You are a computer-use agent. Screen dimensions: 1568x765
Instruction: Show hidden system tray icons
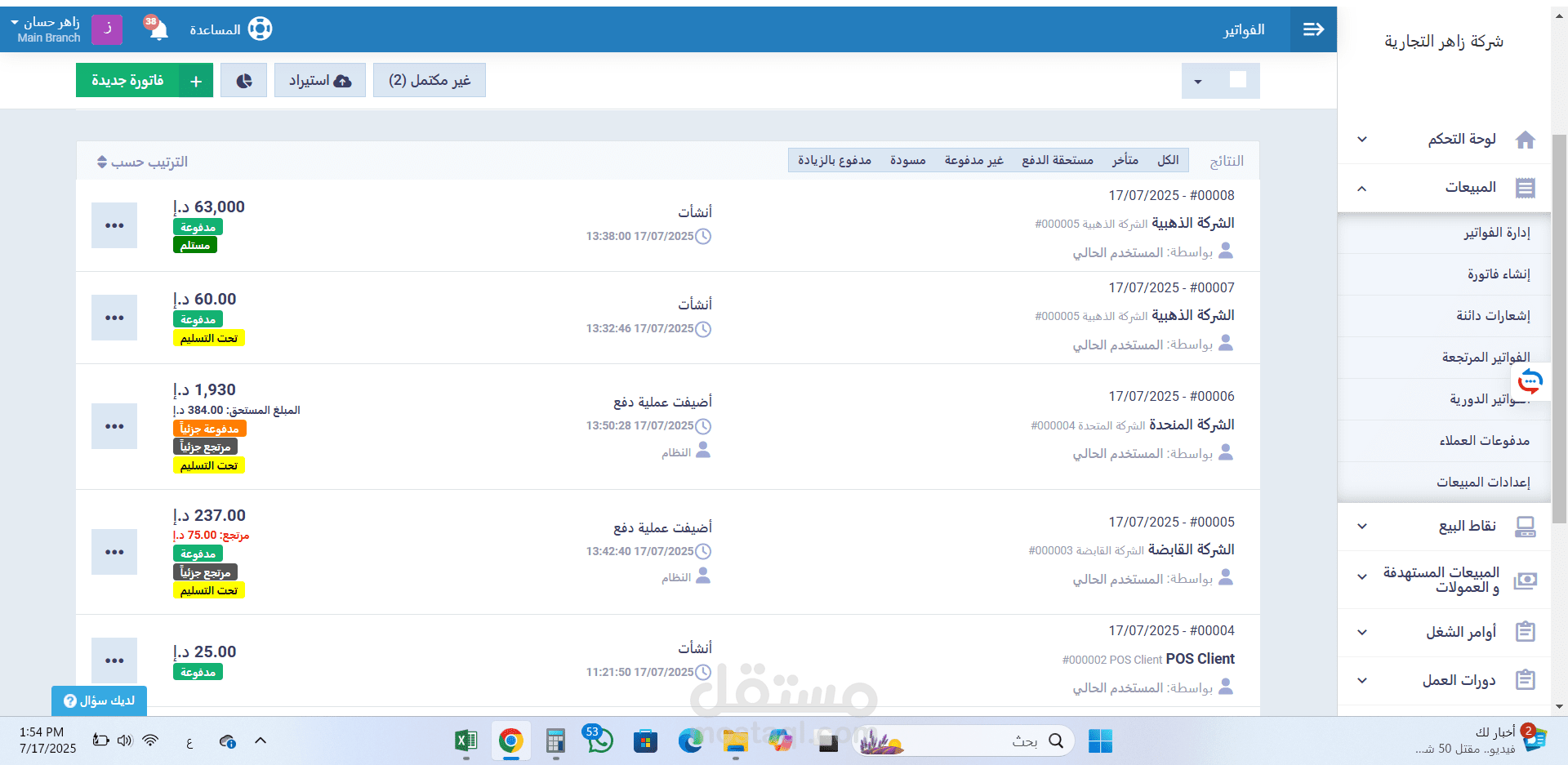(261, 741)
